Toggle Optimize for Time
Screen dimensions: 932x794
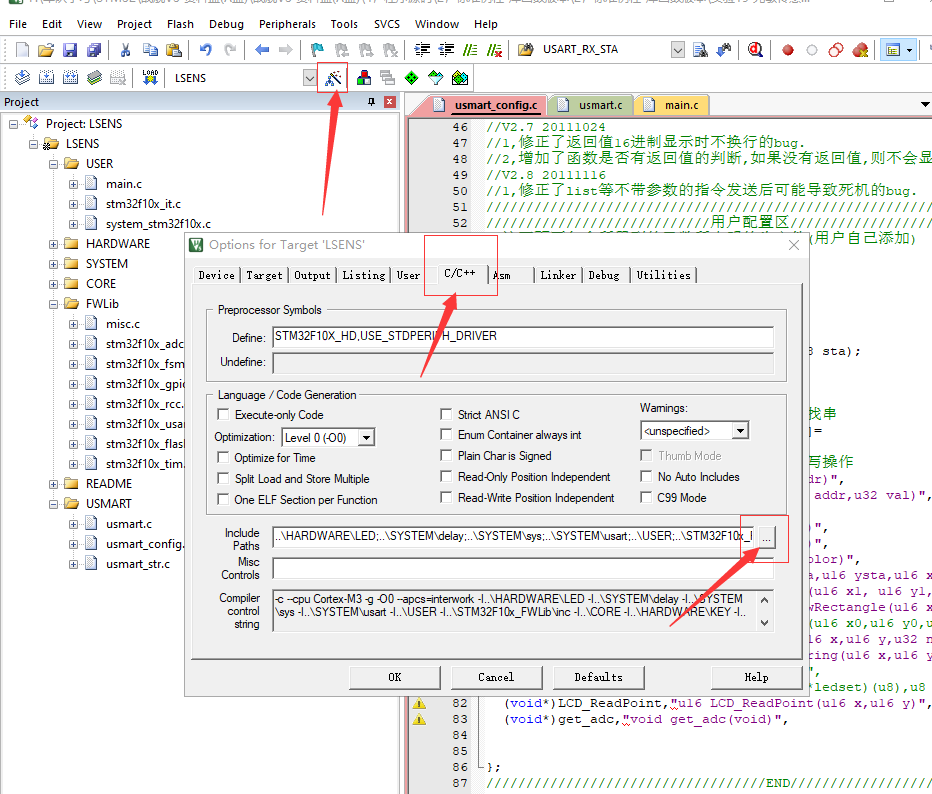[x=223, y=458]
